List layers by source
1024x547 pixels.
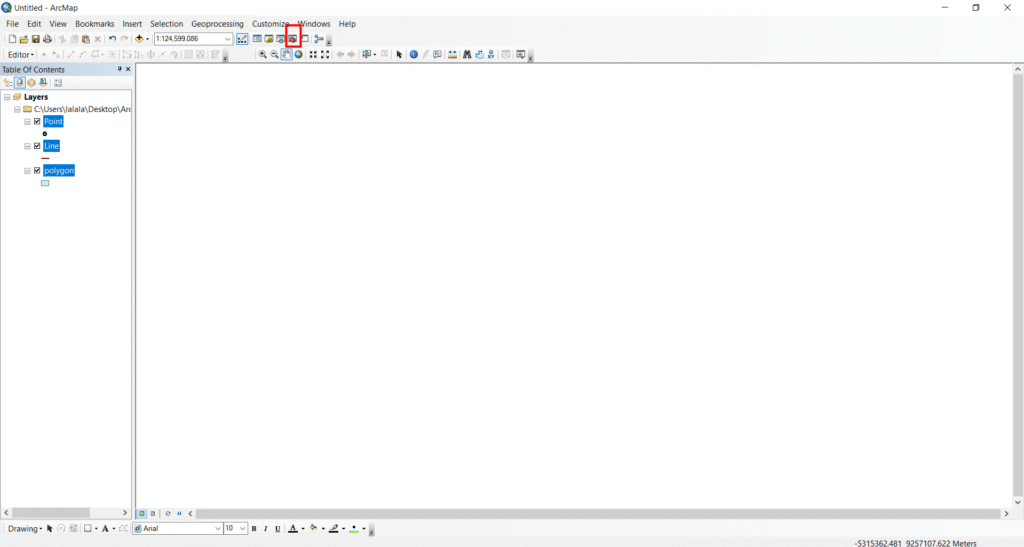(20, 83)
